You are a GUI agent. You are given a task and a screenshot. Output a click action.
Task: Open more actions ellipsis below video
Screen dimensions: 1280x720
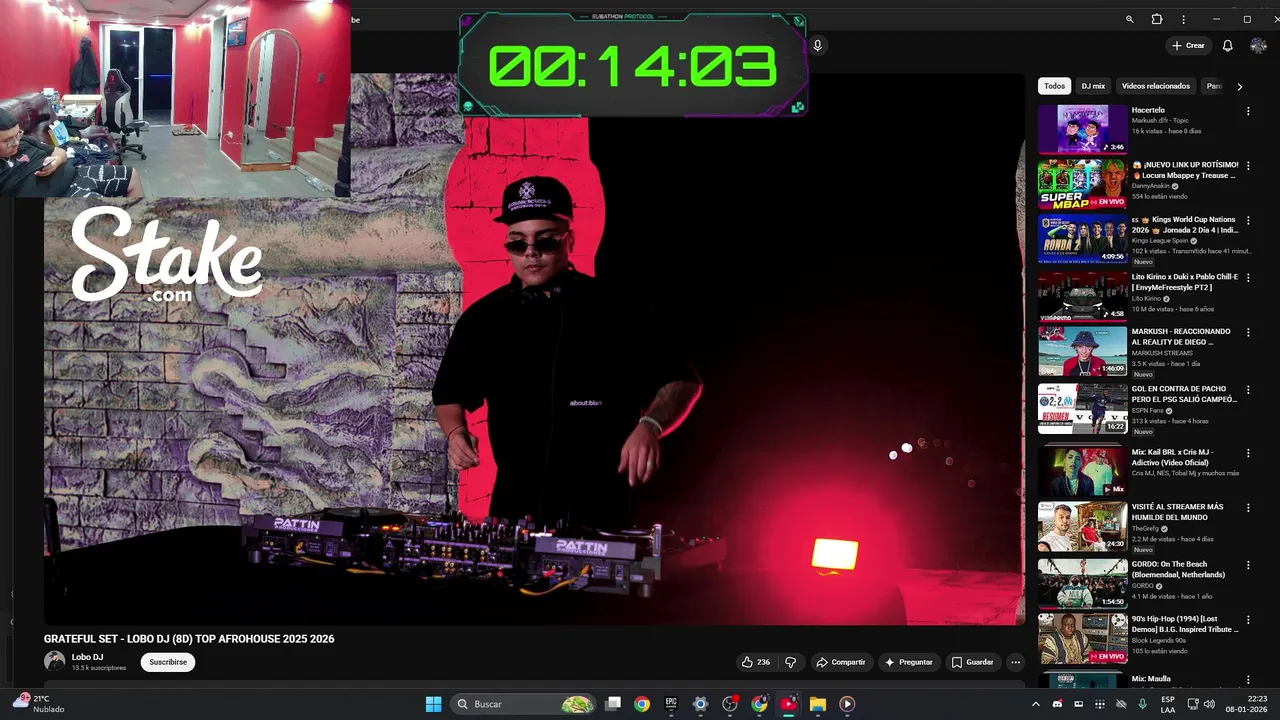coord(1015,662)
